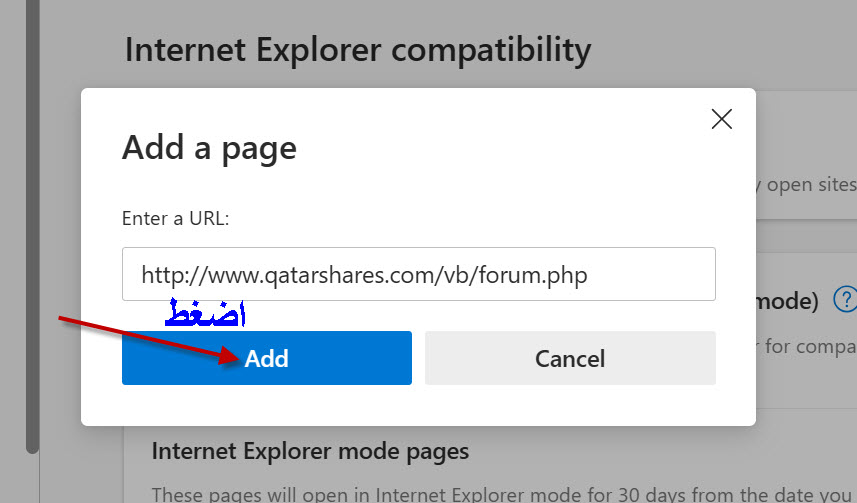The height and width of the screenshot is (503, 857).
Task: Click the text about pages opening for 30 days
Action: pos(500,493)
